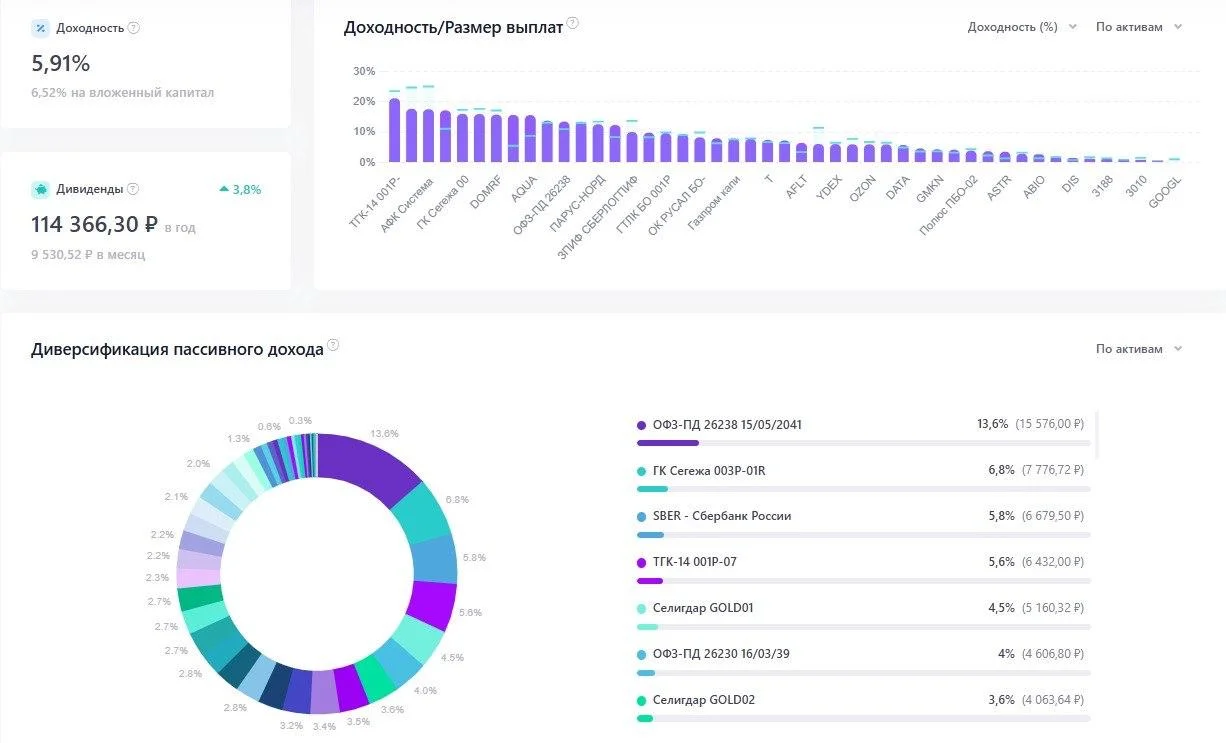Open the Селигдар GOLD02 row
The width and height of the screenshot is (1226, 743).
[863, 708]
